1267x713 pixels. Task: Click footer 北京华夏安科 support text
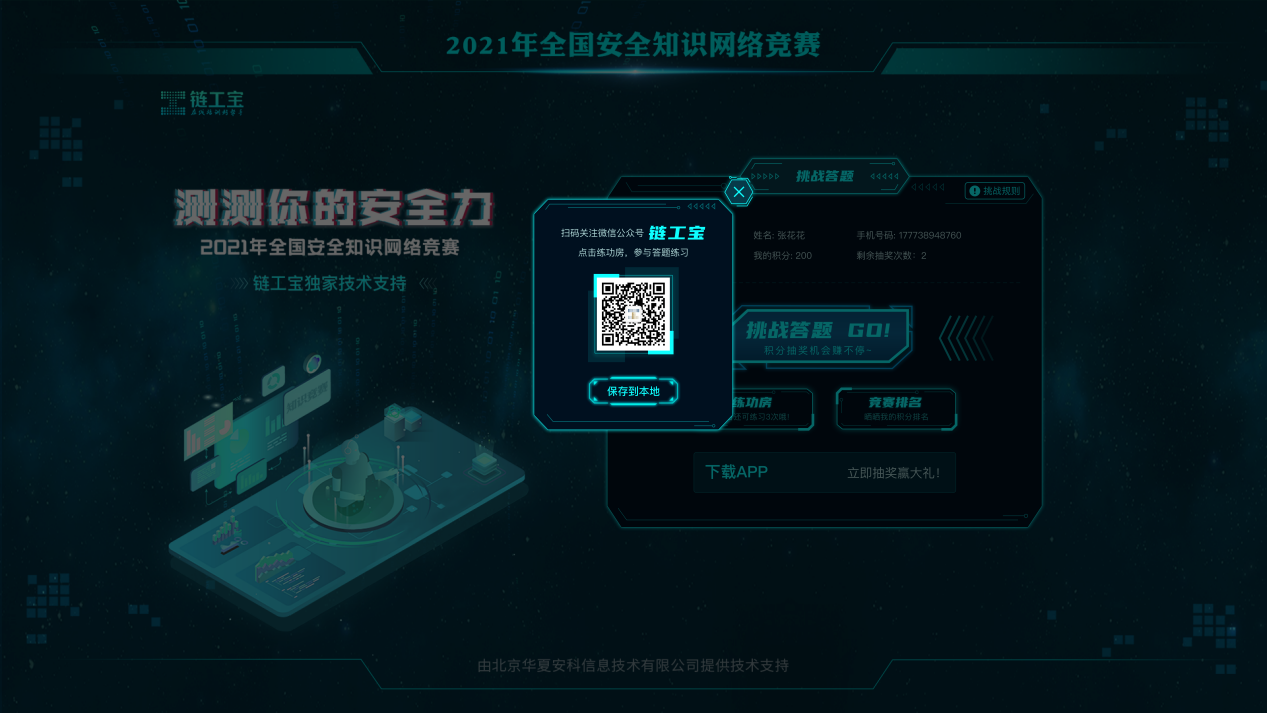pos(633,665)
